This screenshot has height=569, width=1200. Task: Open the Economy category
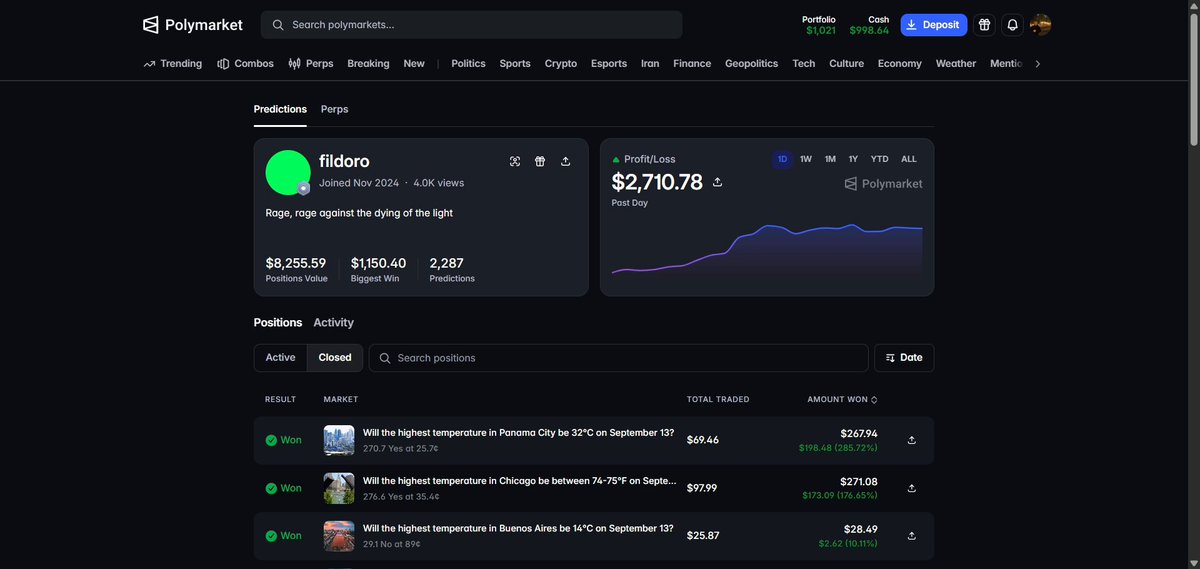[900, 63]
